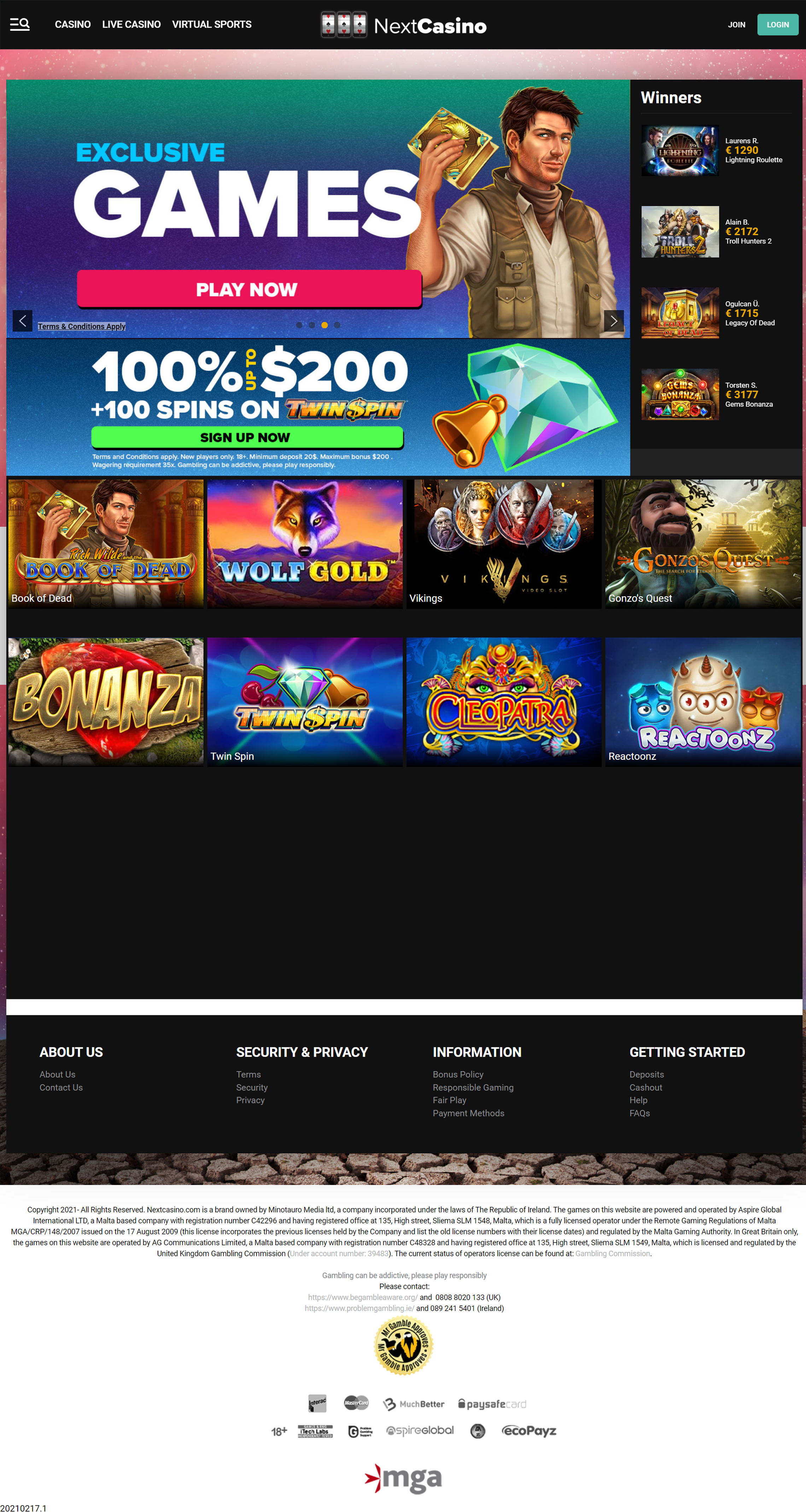Select the fourth carousel dot indicator

(x=337, y=325)
